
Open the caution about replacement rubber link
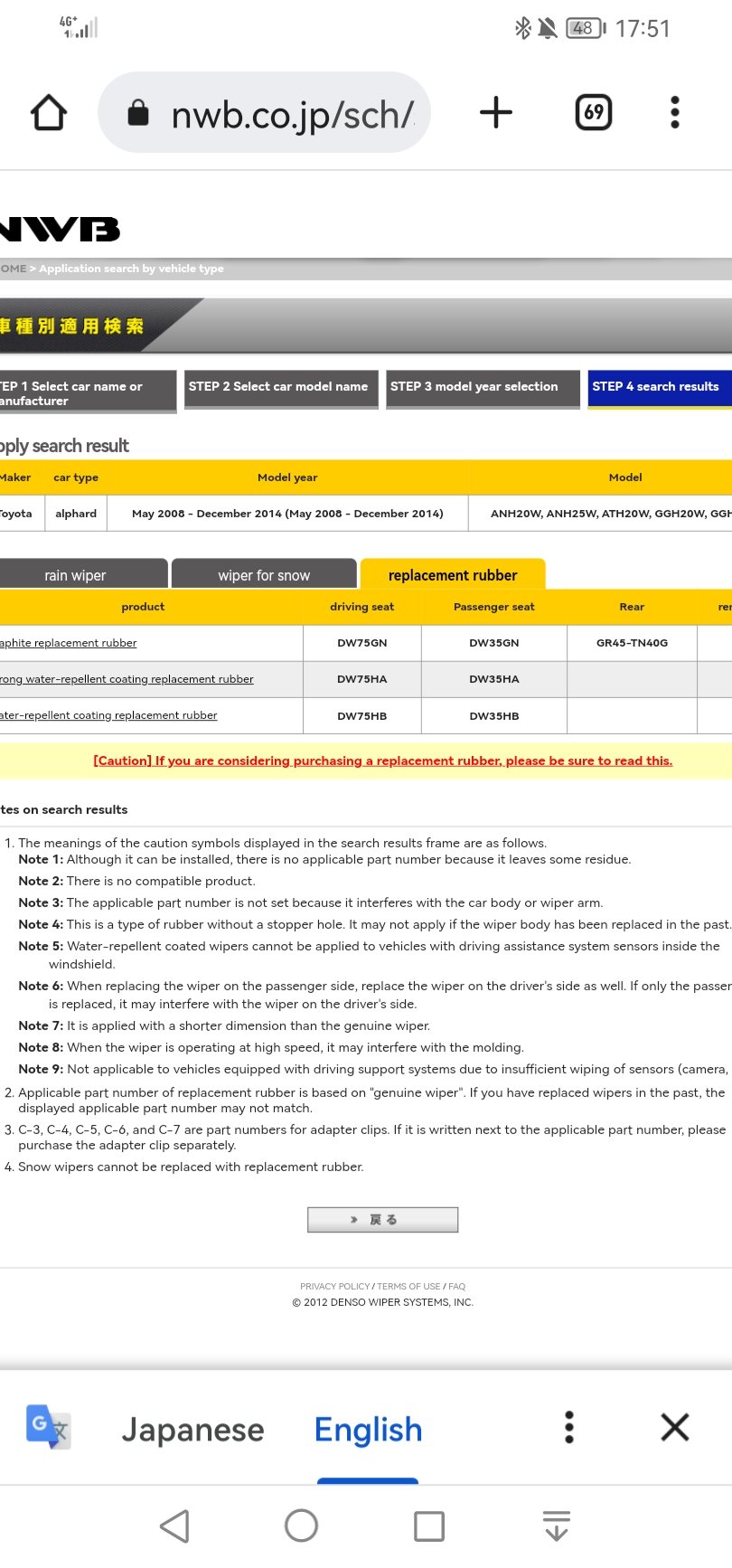(383, 760)
